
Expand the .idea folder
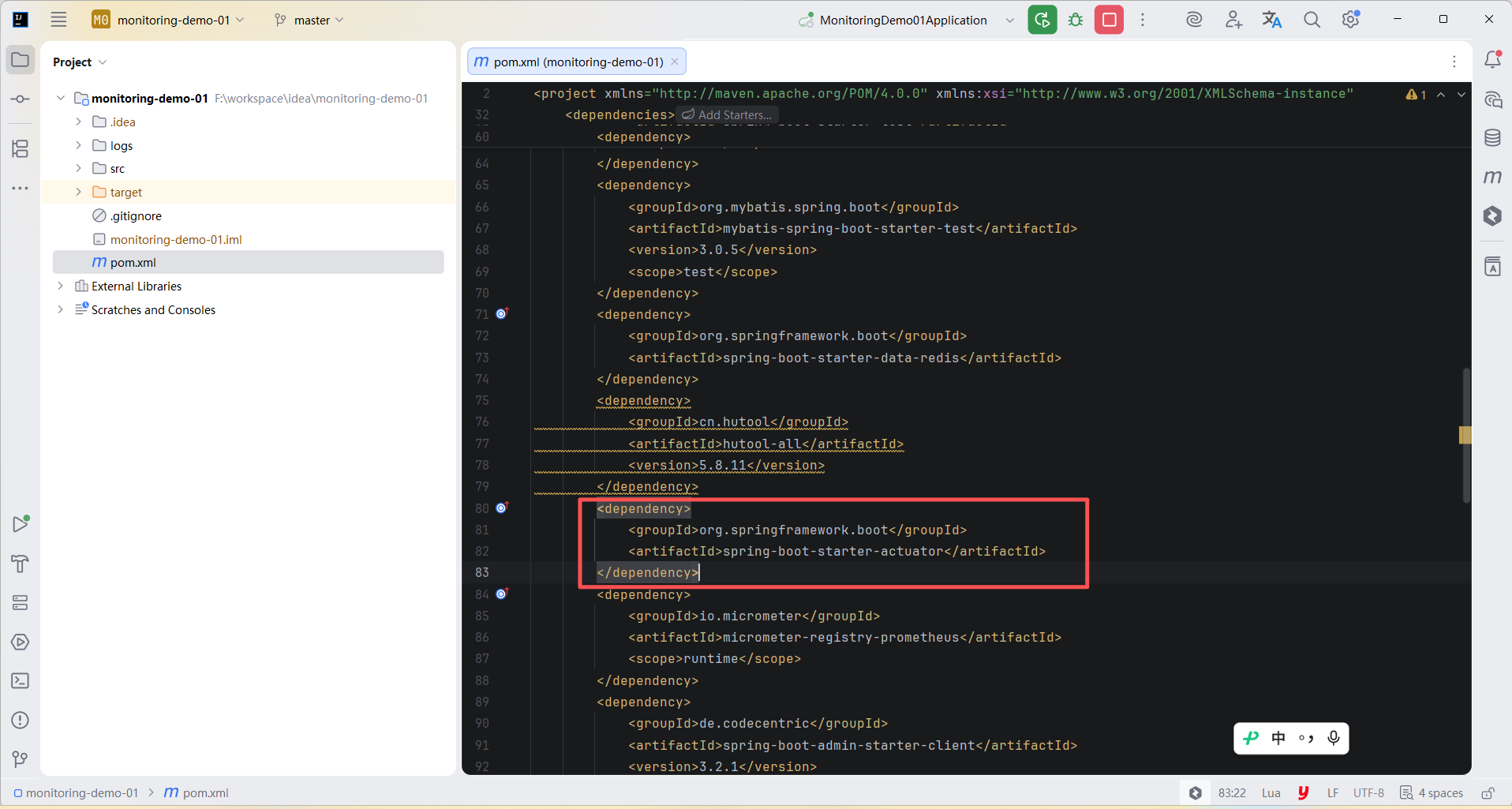79,122
